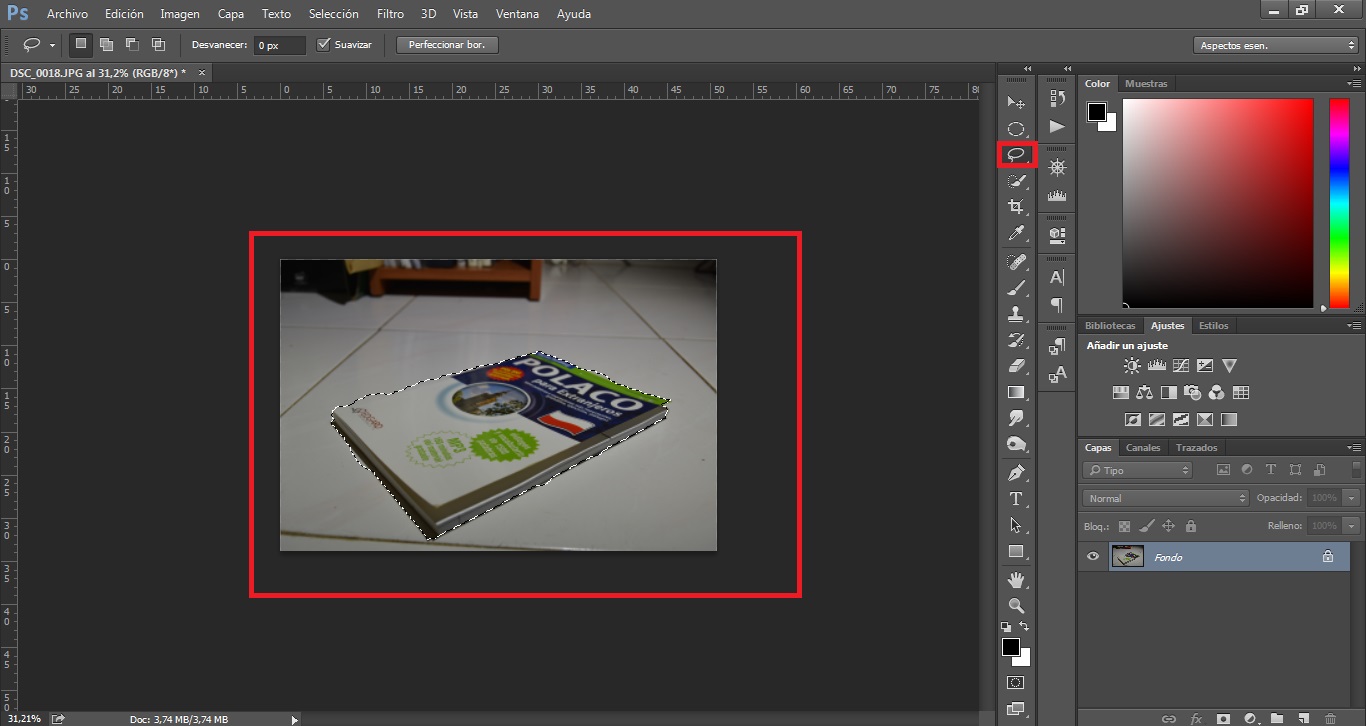The width and height of the screenshot is (1366, 726).
Task: Click the Perfeccionar bor. button
Action: 447,45
